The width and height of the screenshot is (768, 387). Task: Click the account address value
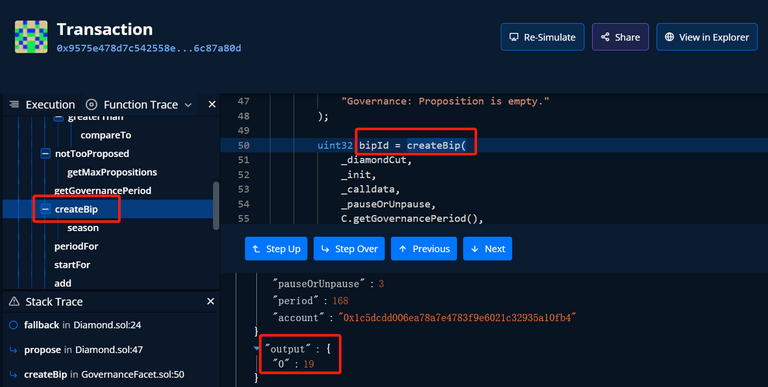point(458,317)
